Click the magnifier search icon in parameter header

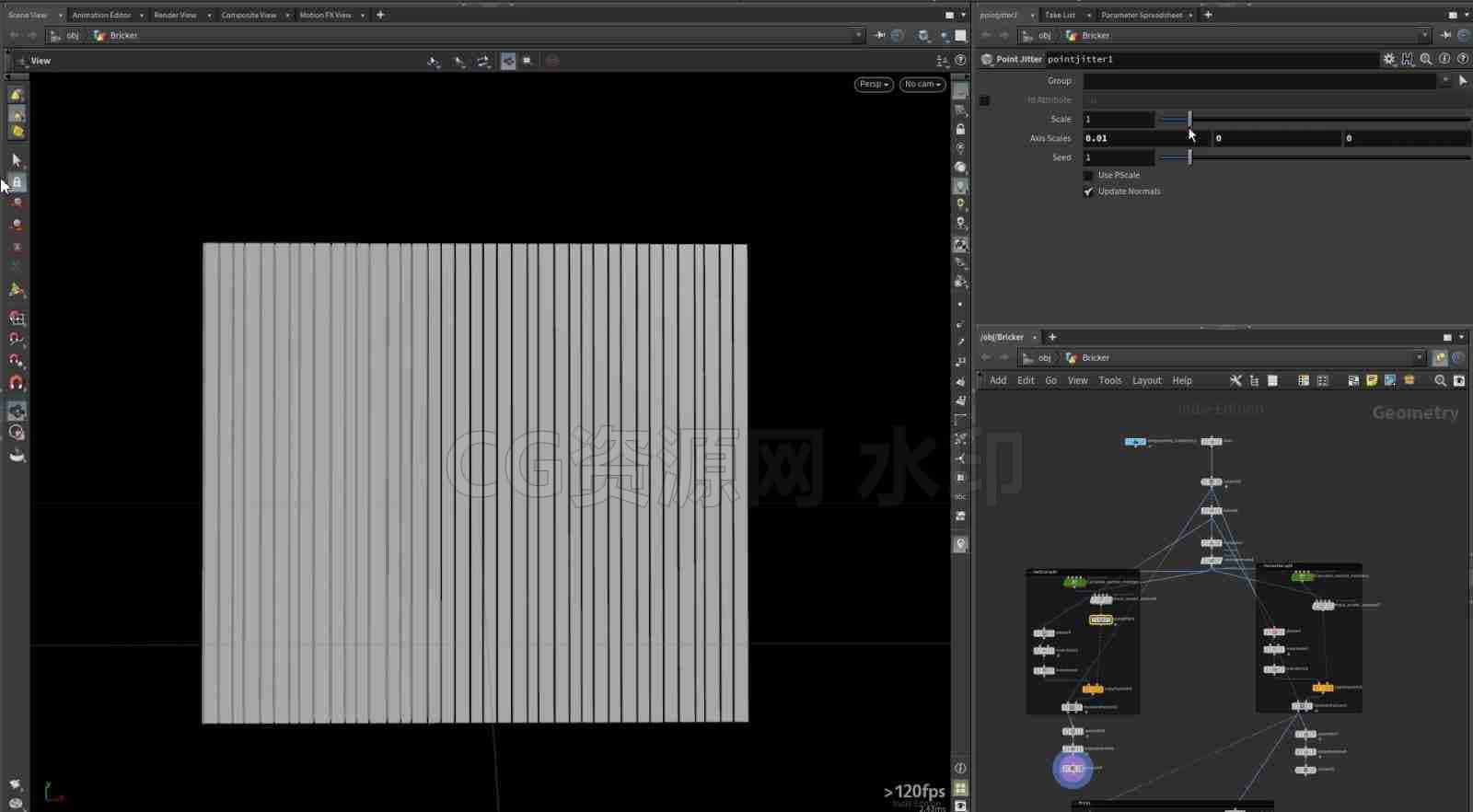click(1426, 59)
